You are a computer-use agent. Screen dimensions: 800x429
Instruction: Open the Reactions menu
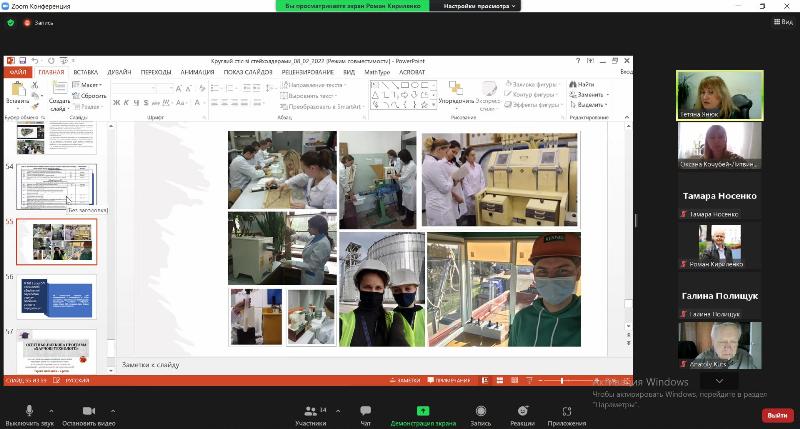(x=522, y=414)
